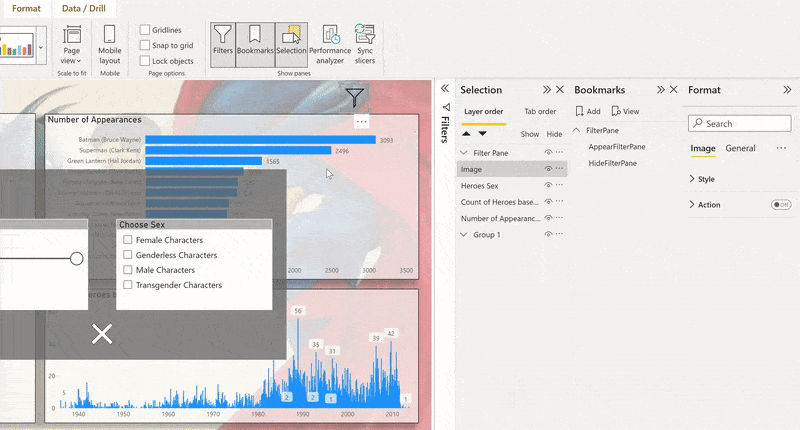Collapse the FilterPane bookmark group
This screenshot has height=430, width=800.
577,130
